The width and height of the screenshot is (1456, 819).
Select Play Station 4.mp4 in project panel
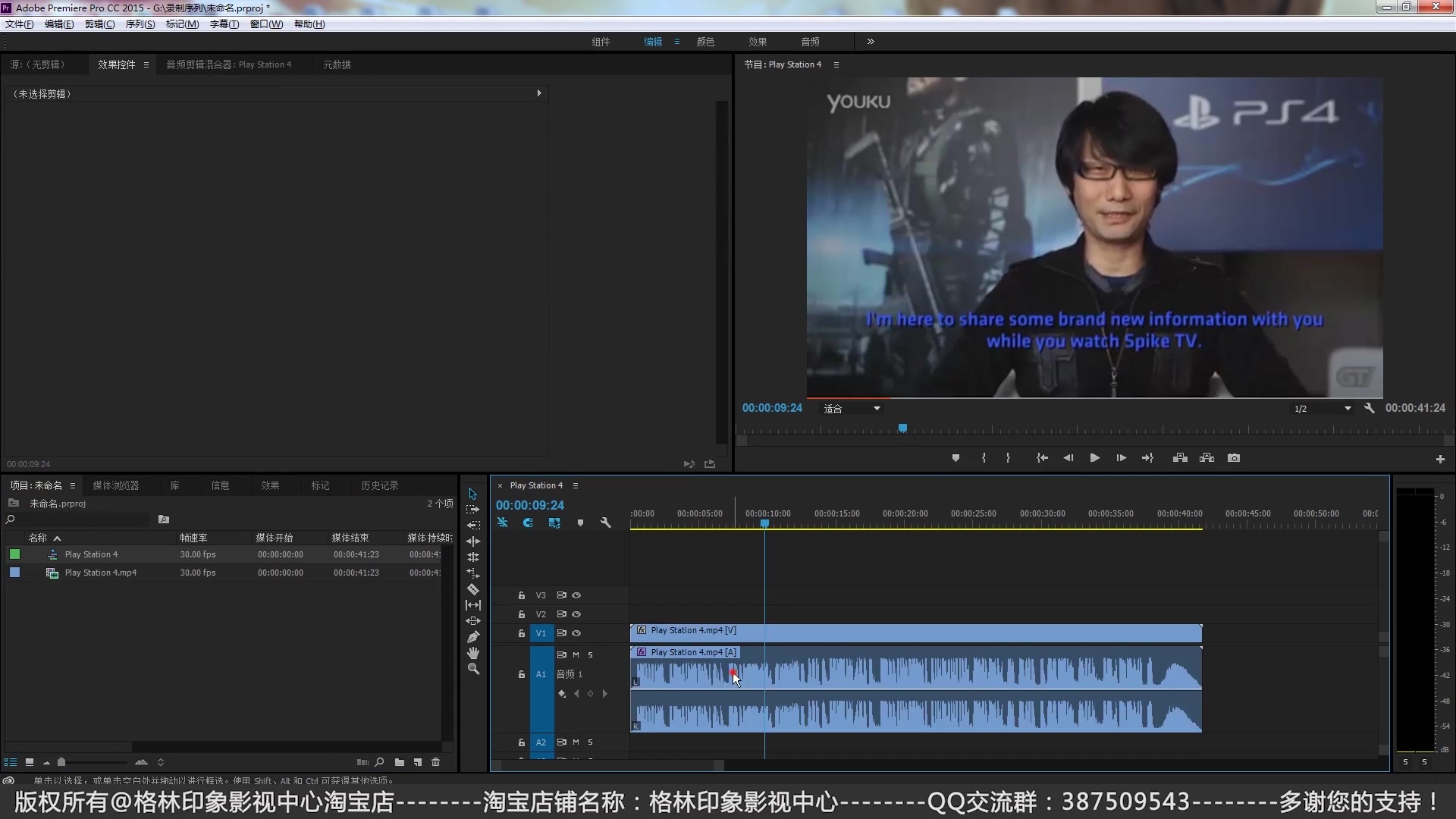click(100, 573)
